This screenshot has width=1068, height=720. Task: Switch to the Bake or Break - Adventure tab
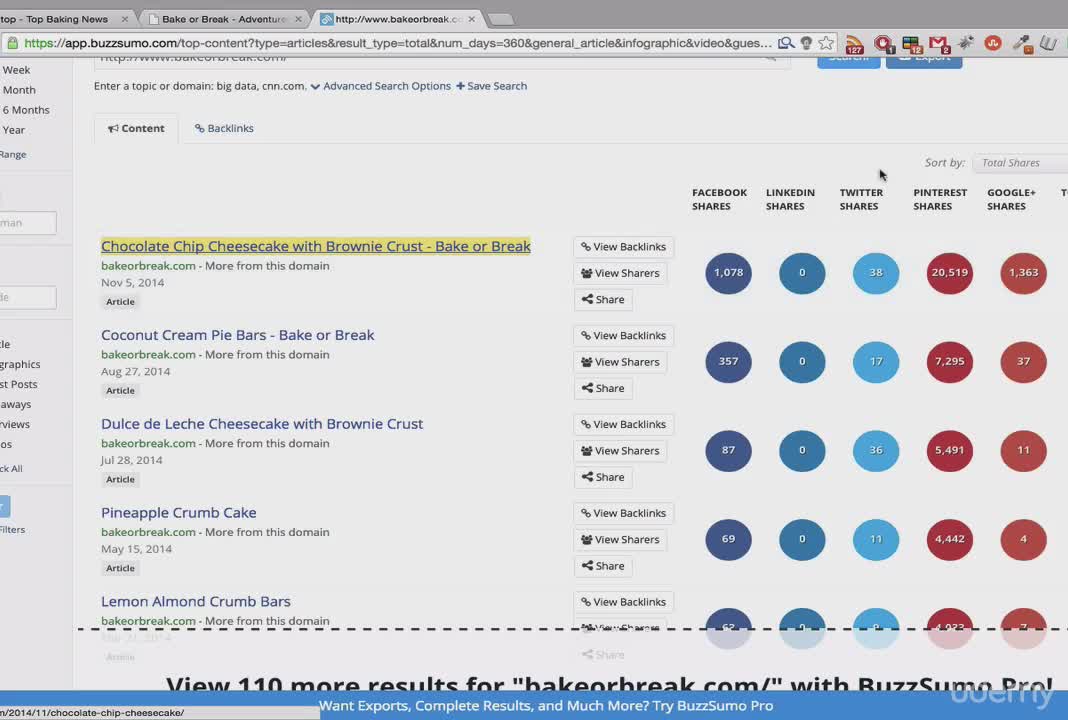pyautogui.click(x=223, y=19)
